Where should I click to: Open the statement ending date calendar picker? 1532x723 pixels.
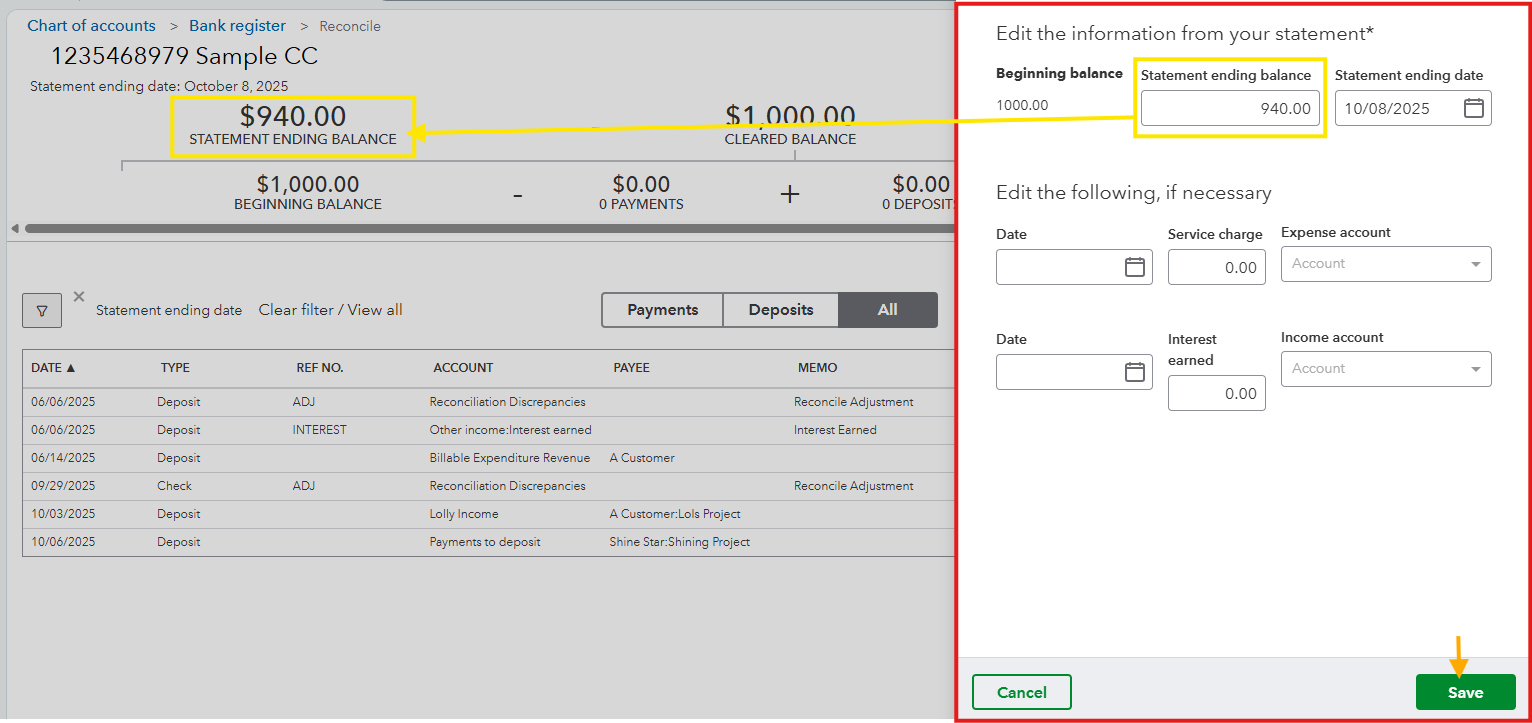coord(1473,108)
